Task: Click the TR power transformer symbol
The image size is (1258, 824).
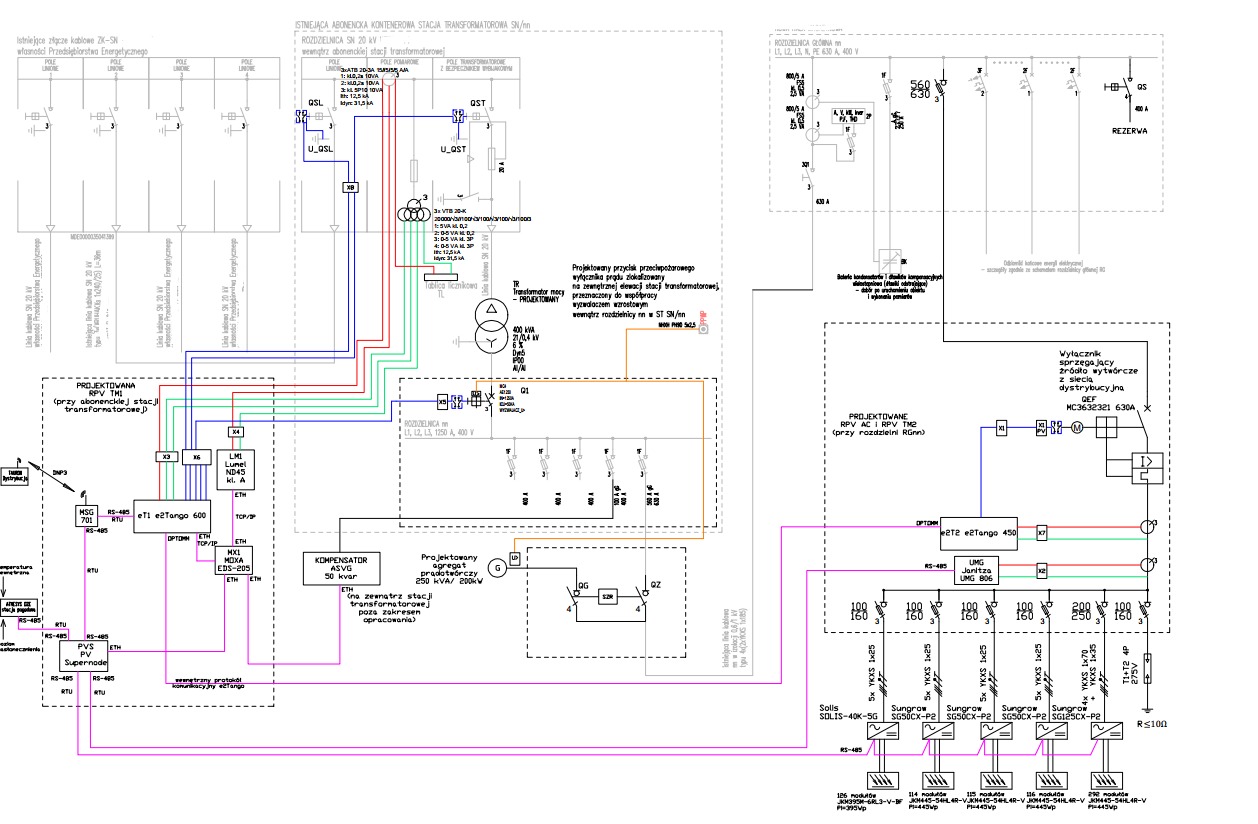Action: (492, 325)
